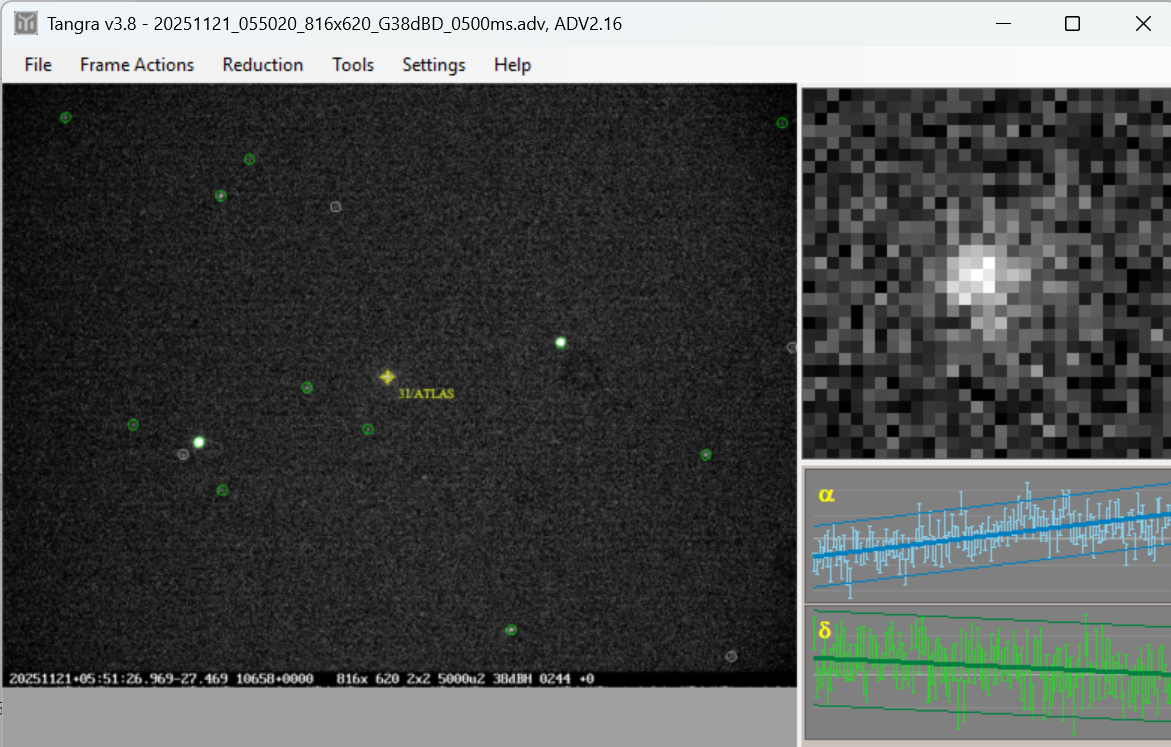Click the green-circled star in top-left corner
Screen dimensions: 1171x747
[66, 117]
